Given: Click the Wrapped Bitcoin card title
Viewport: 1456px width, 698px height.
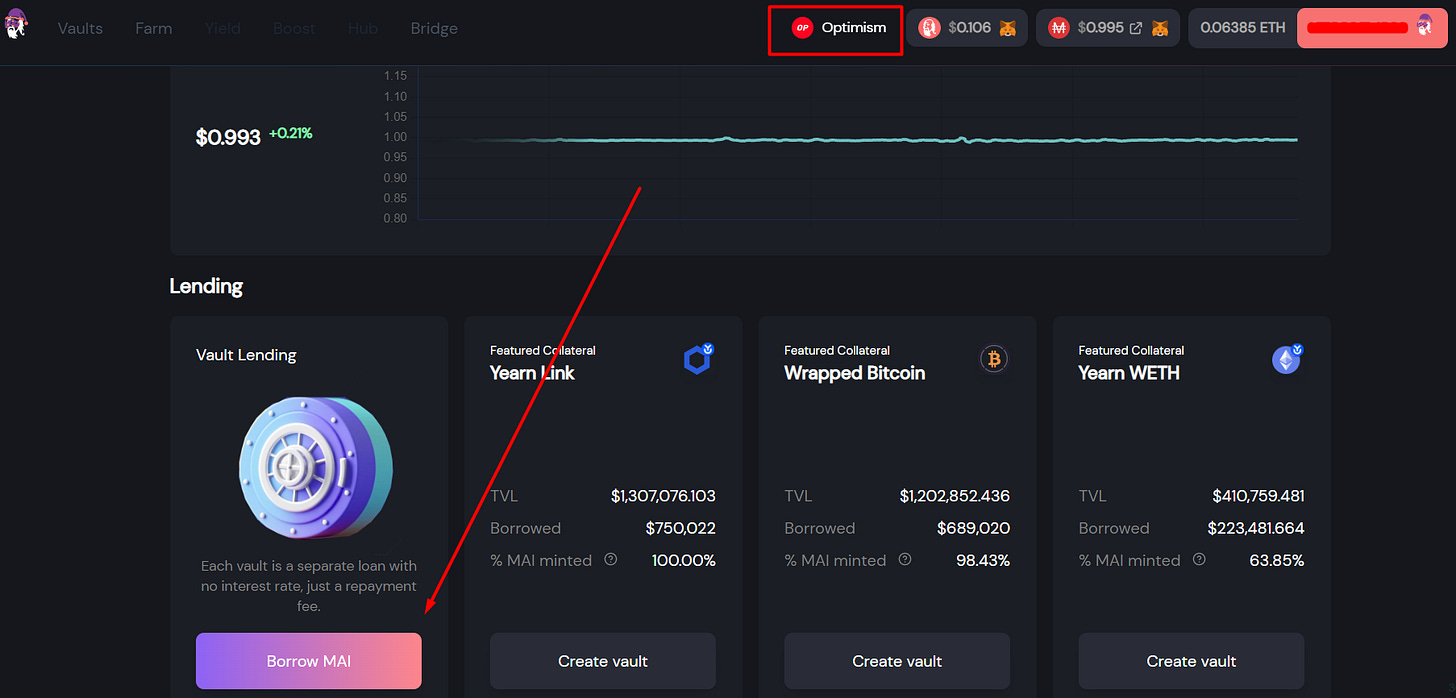Looking at the screenshot, I should [x=855, y=373].
